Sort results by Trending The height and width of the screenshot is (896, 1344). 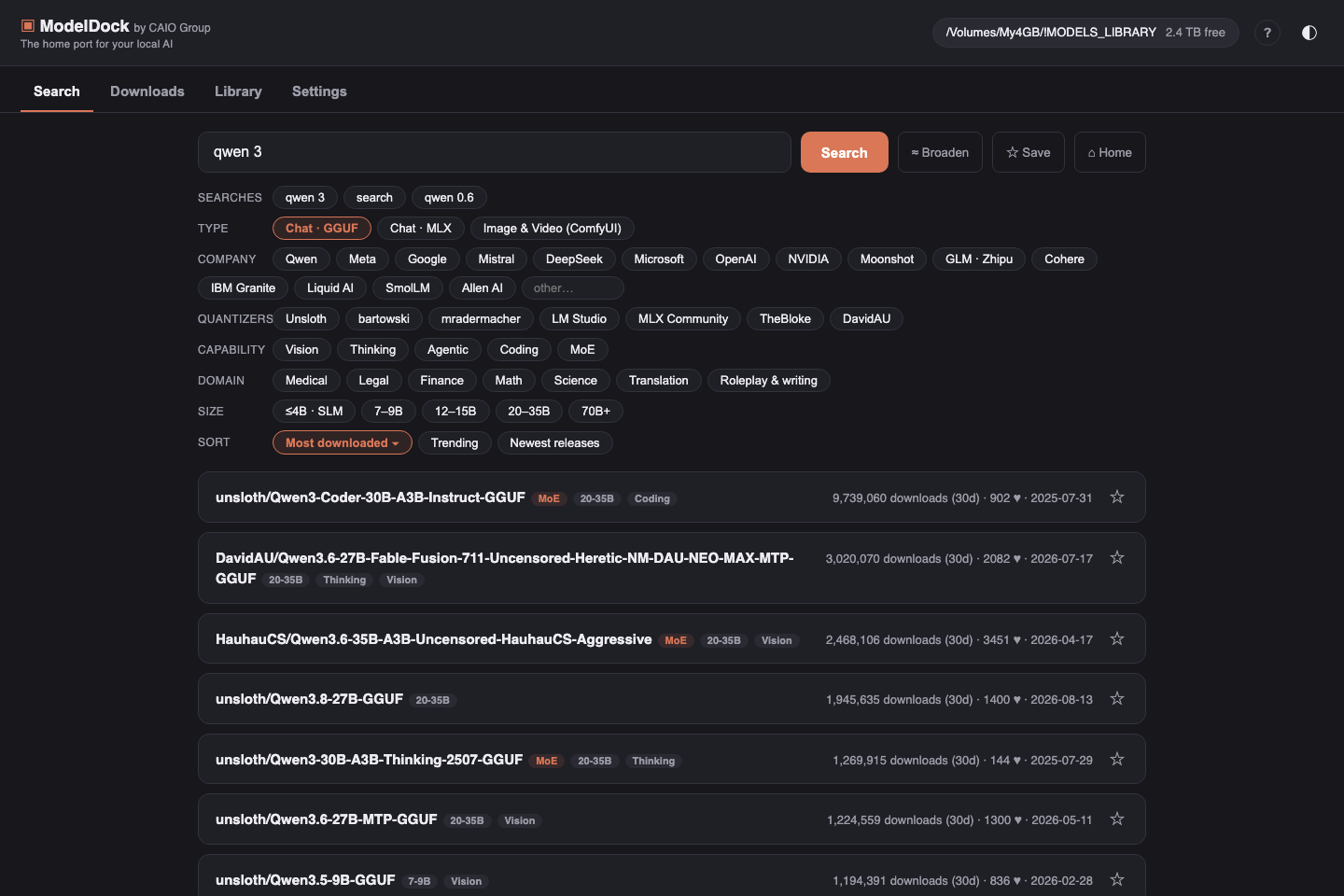coord(455,443)
